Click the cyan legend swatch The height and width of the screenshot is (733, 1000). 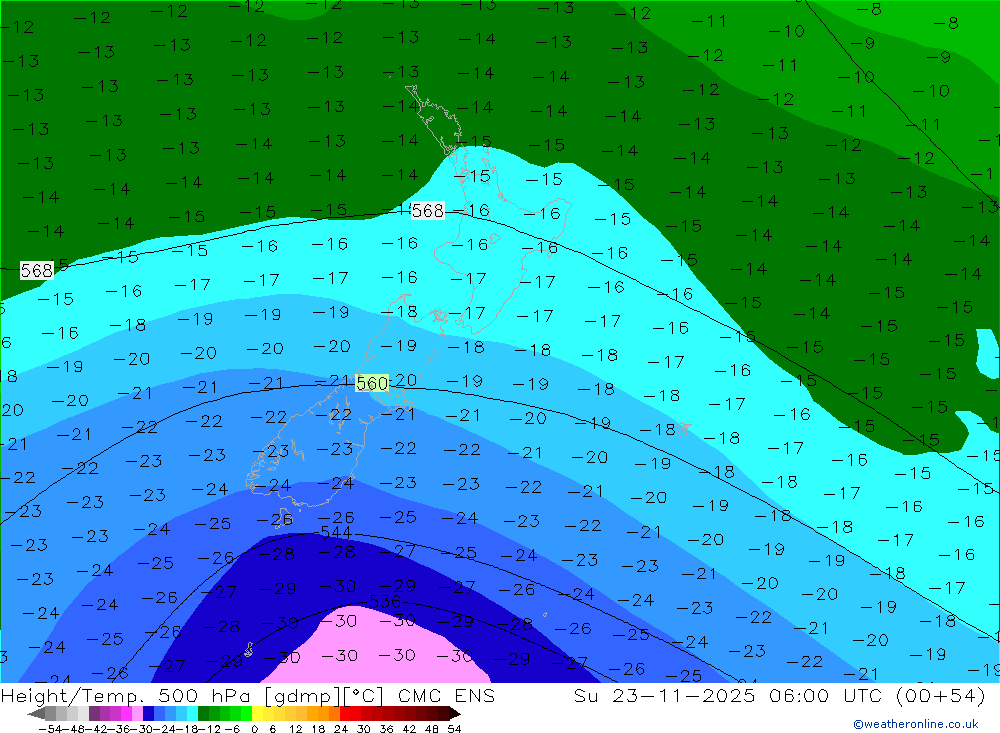point(193,713)
